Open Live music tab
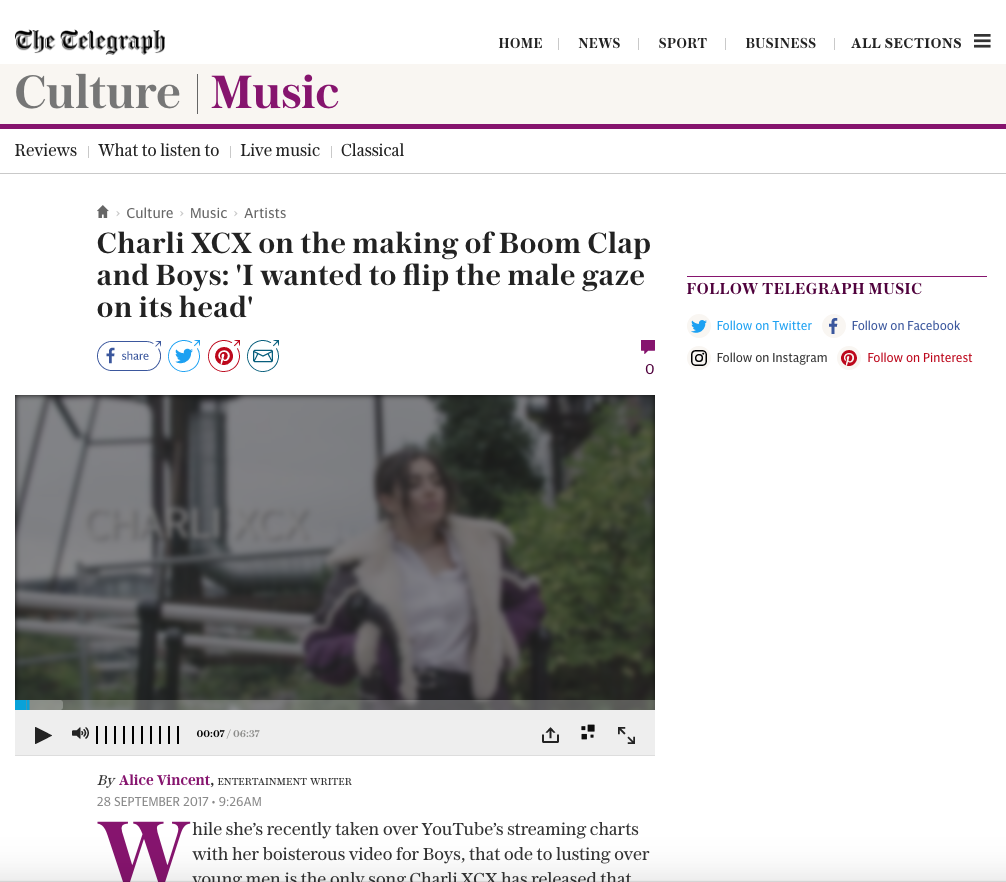The image size is (1006, 882). coord(280,150)
